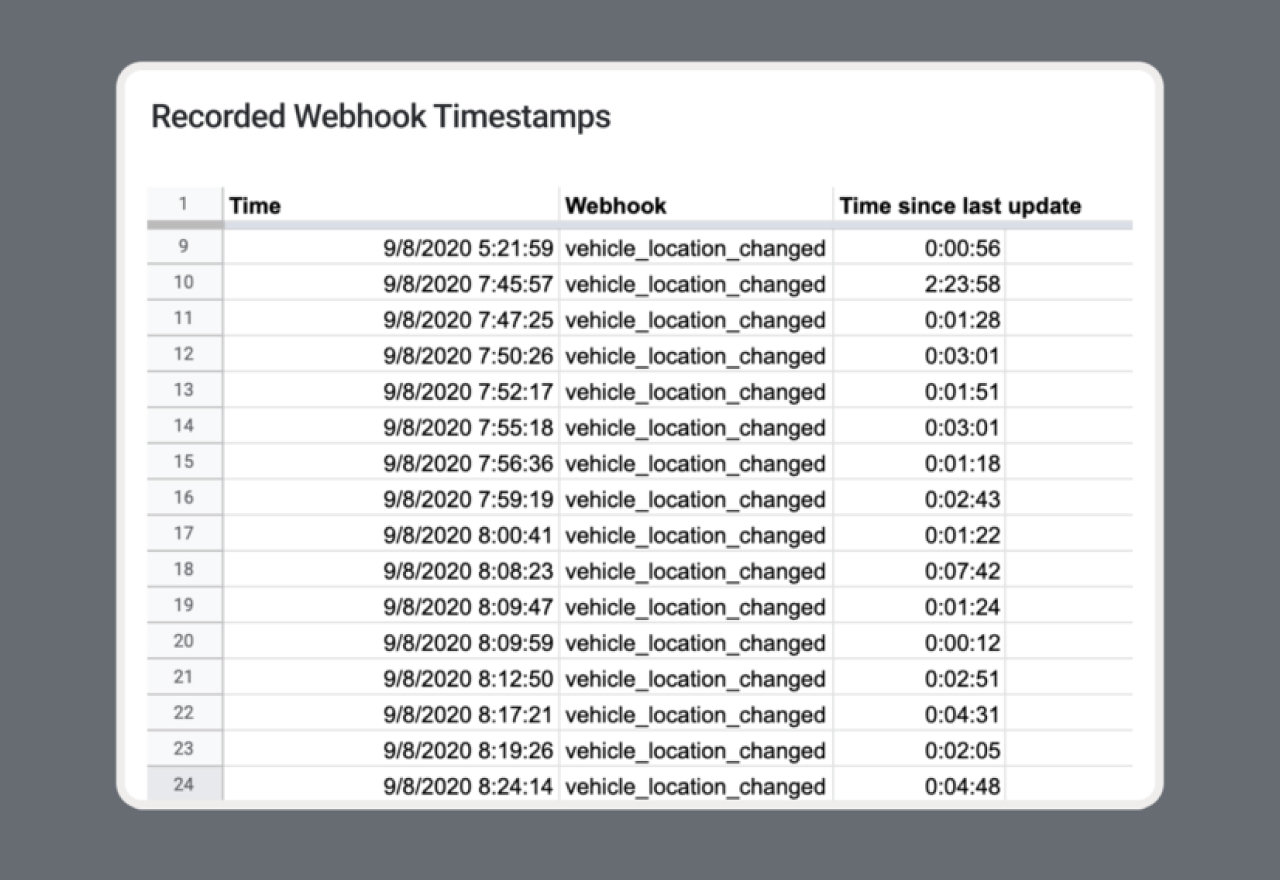
Task: Select row number 14 header
Action: pos(184,426)
